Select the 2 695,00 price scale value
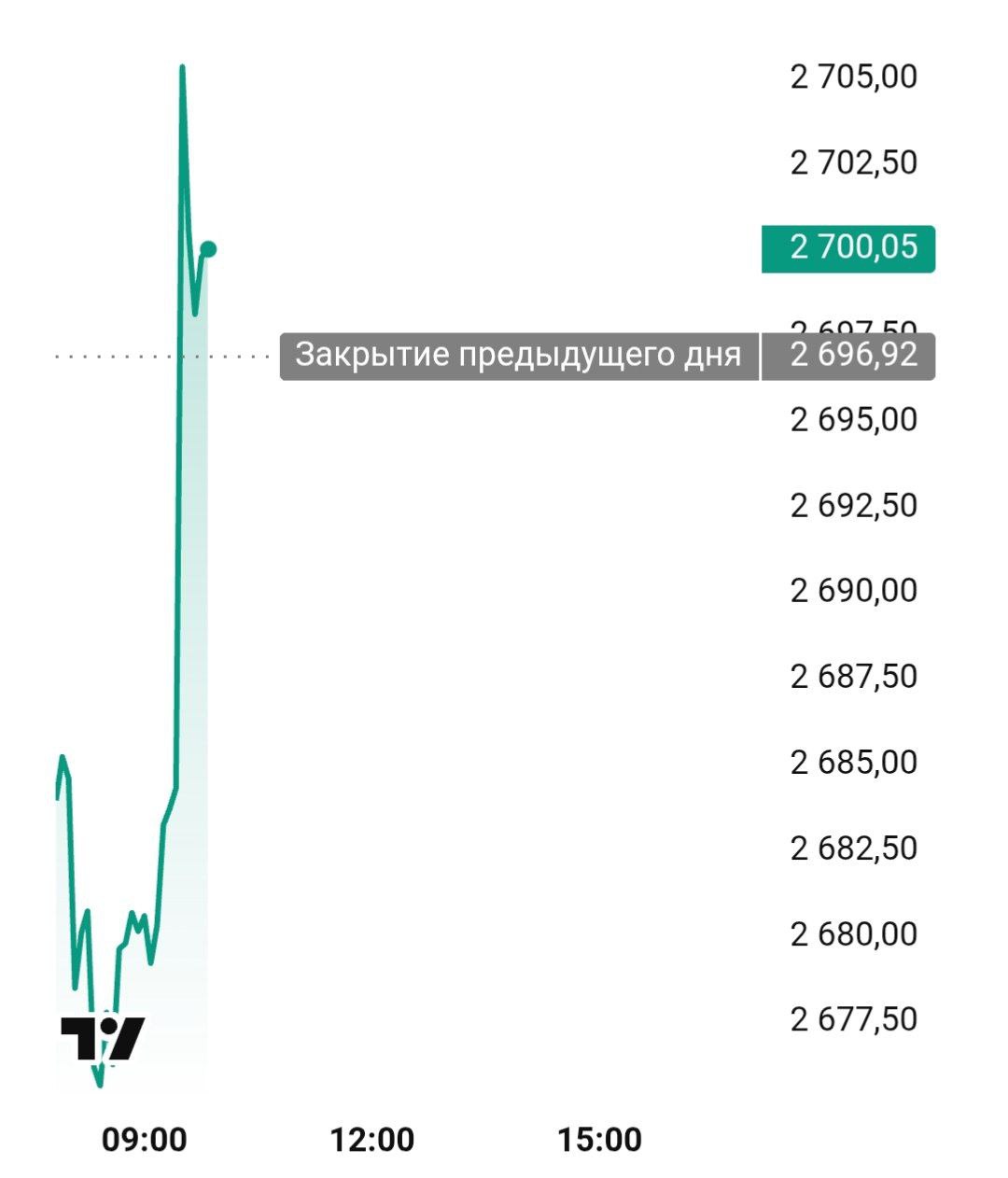This screenshot has width=1008, height=1178. (854, 420)
